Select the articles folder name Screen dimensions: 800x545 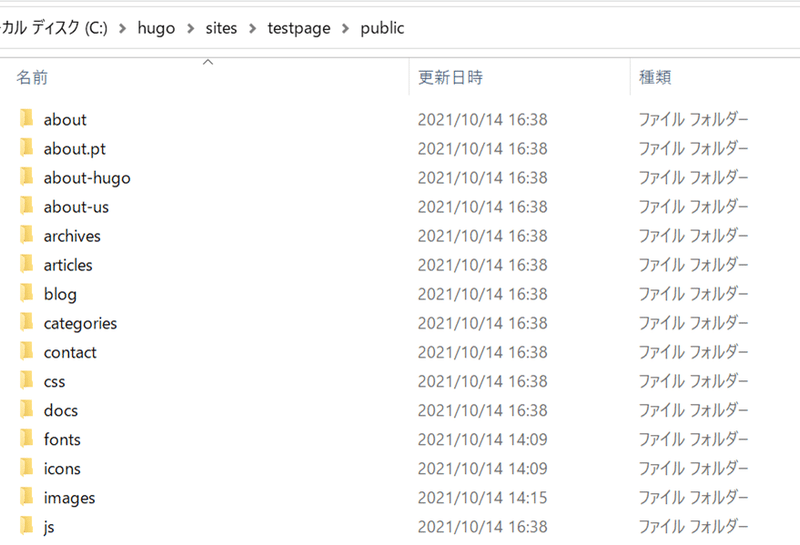click(68, 265)
